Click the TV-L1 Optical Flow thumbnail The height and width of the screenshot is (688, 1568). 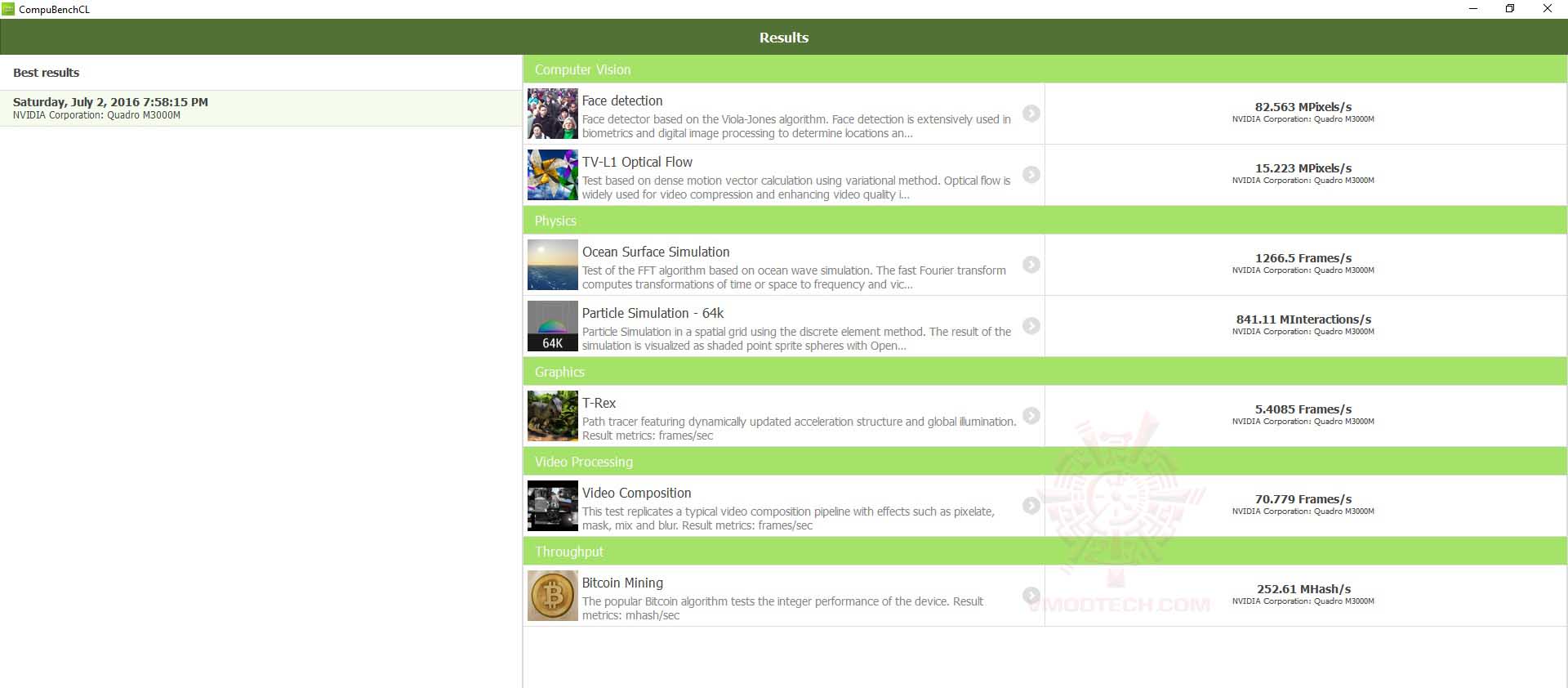coord(553,175)
